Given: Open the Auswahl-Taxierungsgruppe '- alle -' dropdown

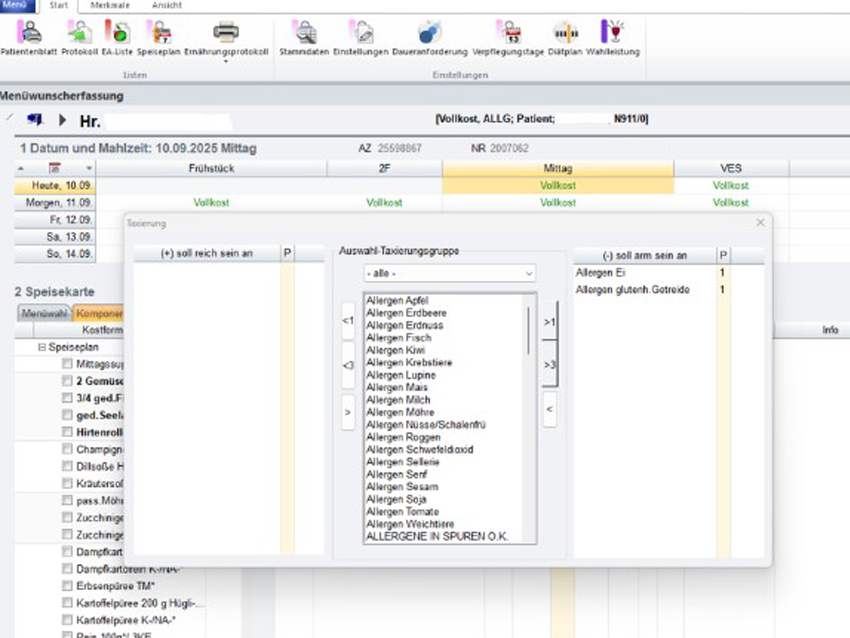Looking at the screenshot, I should [449, 273].
